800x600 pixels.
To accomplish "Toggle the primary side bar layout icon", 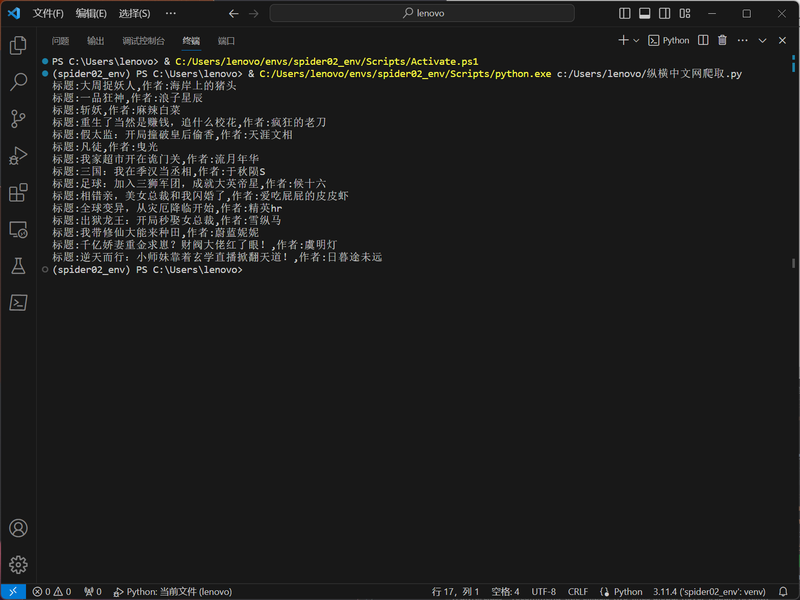I will coord(624,13).
